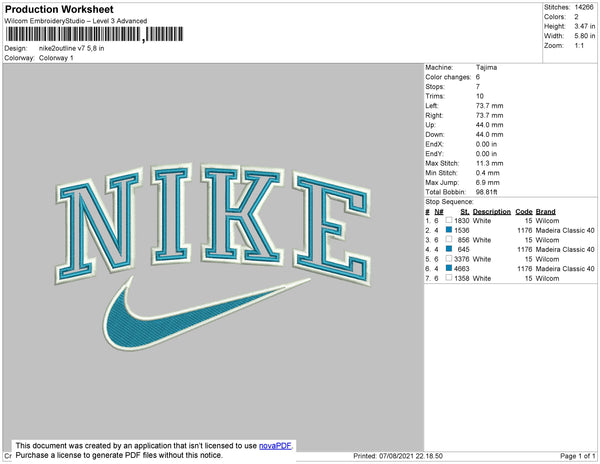Select stitch count 856 in stop row 3
Screen dimensions: 600x464
463,240
